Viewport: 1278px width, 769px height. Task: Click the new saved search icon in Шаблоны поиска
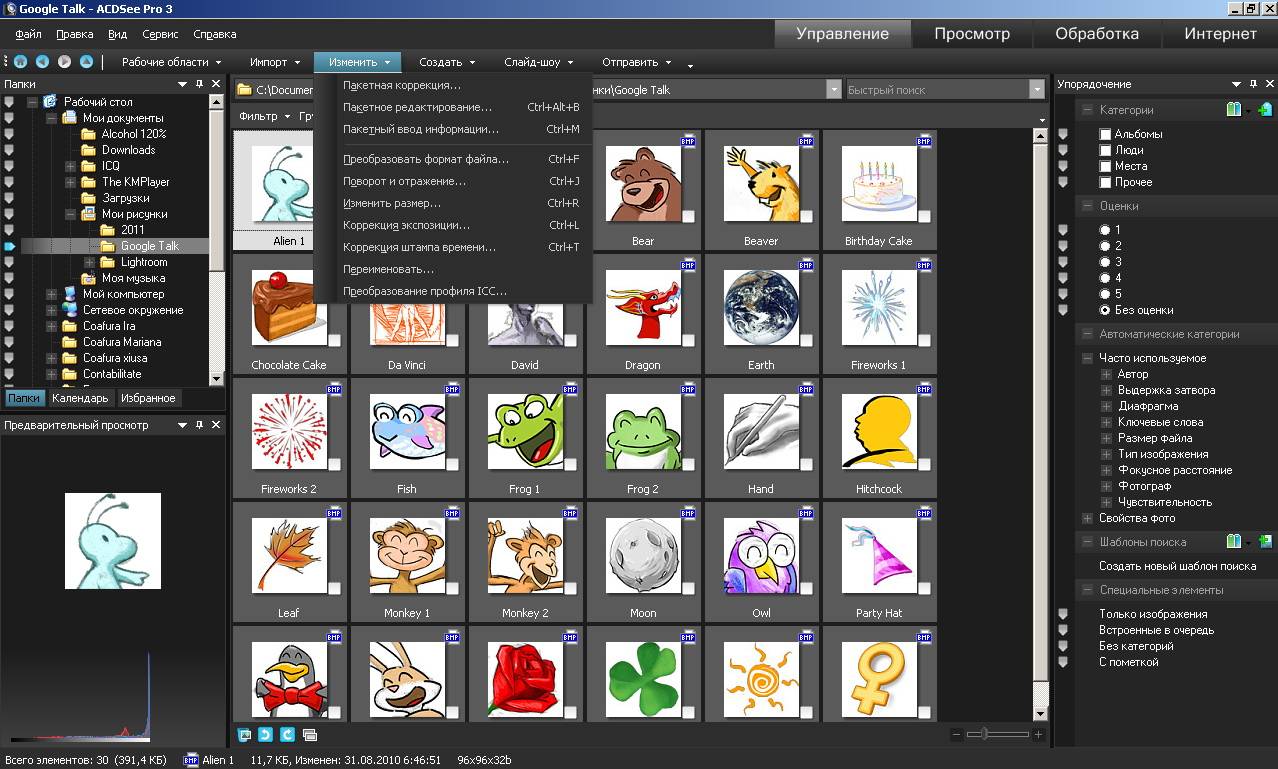pyautogui.click(x=1265, y=542)
